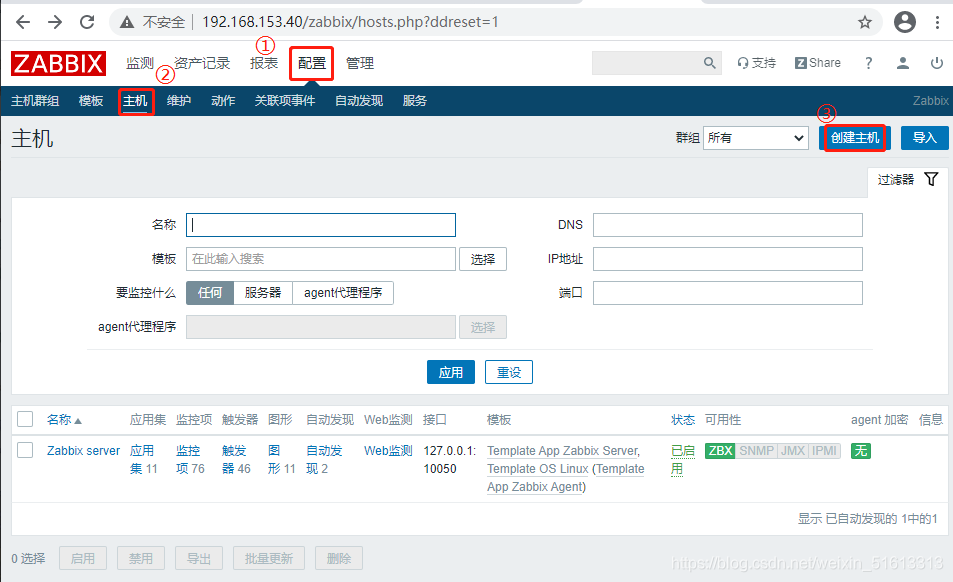Open the Zabbix support link
953x582 pixels.
pos(757,63)
